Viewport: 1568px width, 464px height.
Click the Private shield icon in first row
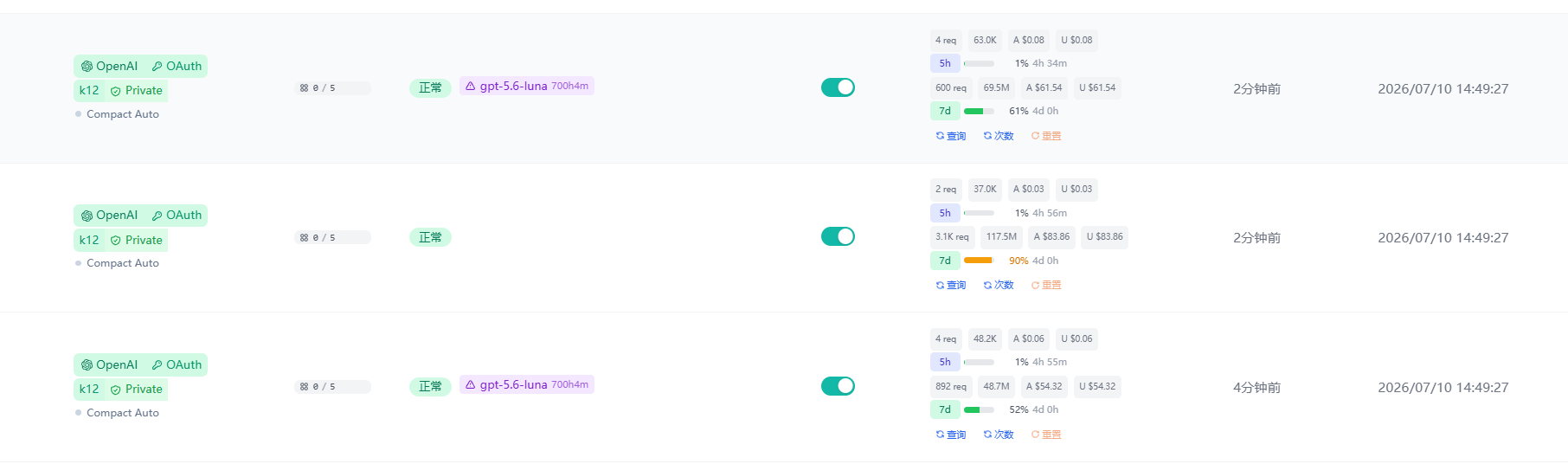coord(115,91)
